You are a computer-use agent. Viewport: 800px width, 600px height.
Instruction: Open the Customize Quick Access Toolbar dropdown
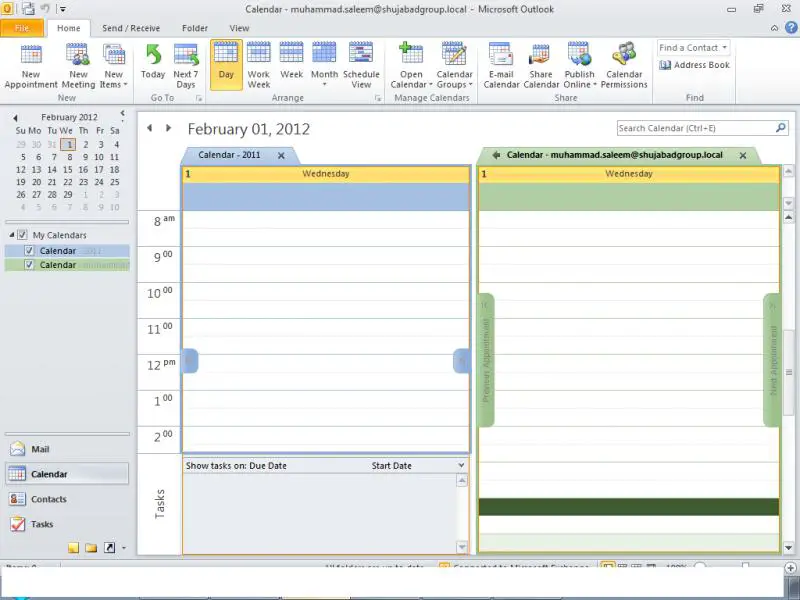pos(62,9)
